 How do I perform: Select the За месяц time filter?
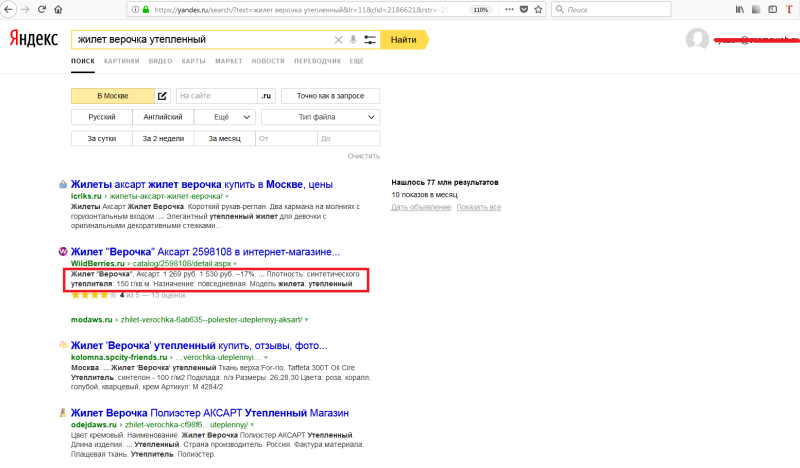coord(224,138)
